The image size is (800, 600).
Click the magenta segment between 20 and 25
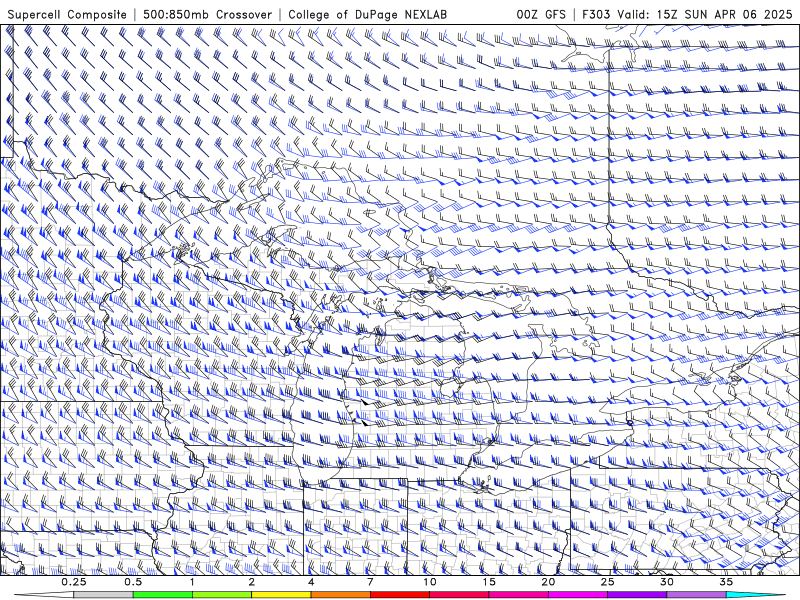point(578,595)
